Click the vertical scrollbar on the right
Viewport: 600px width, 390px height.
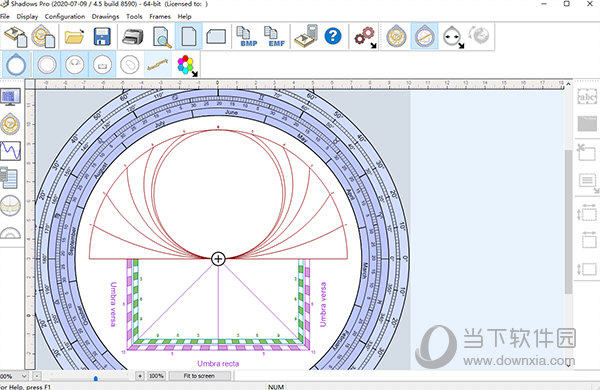click(568, 222)
